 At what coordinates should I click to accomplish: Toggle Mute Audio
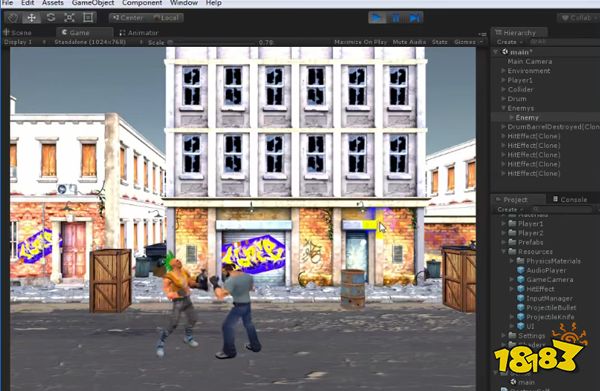pyautogui.click(x=409, y=42)
